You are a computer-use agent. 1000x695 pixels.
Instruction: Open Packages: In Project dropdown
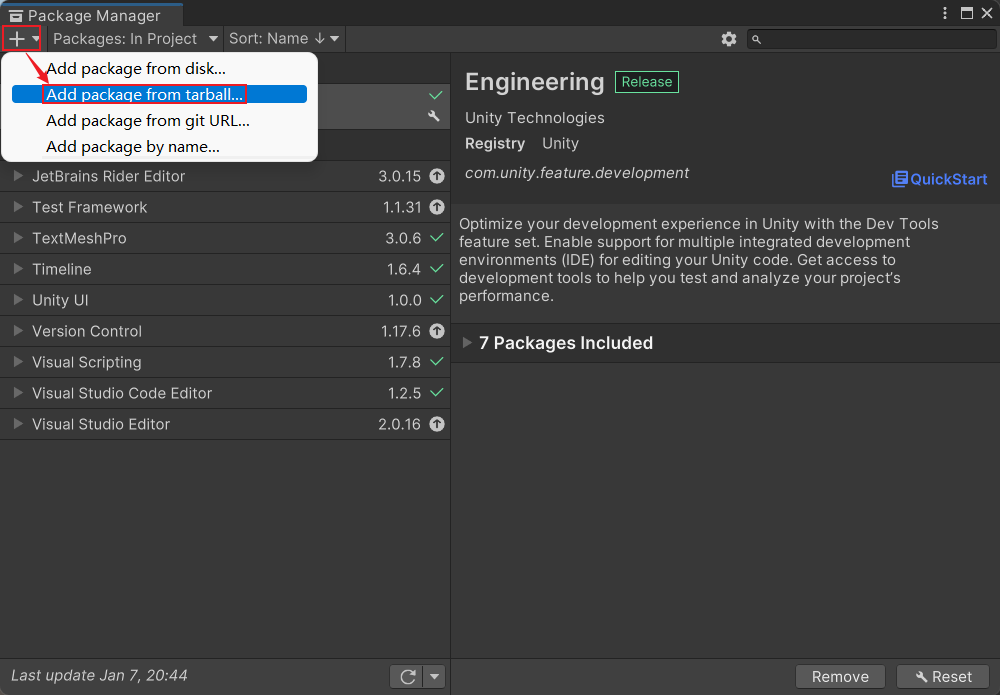tap(135, 39)
